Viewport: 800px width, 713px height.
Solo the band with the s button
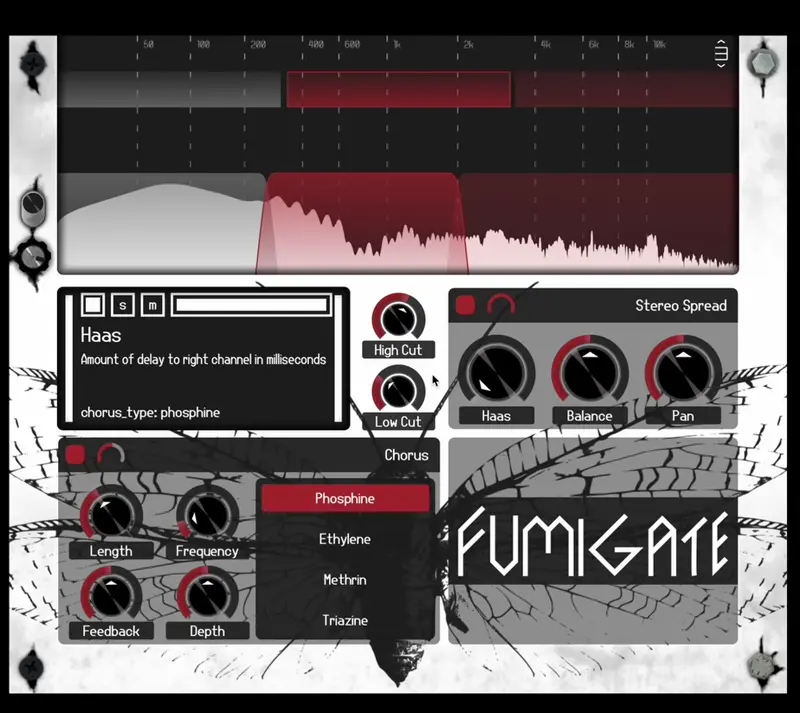123,304
